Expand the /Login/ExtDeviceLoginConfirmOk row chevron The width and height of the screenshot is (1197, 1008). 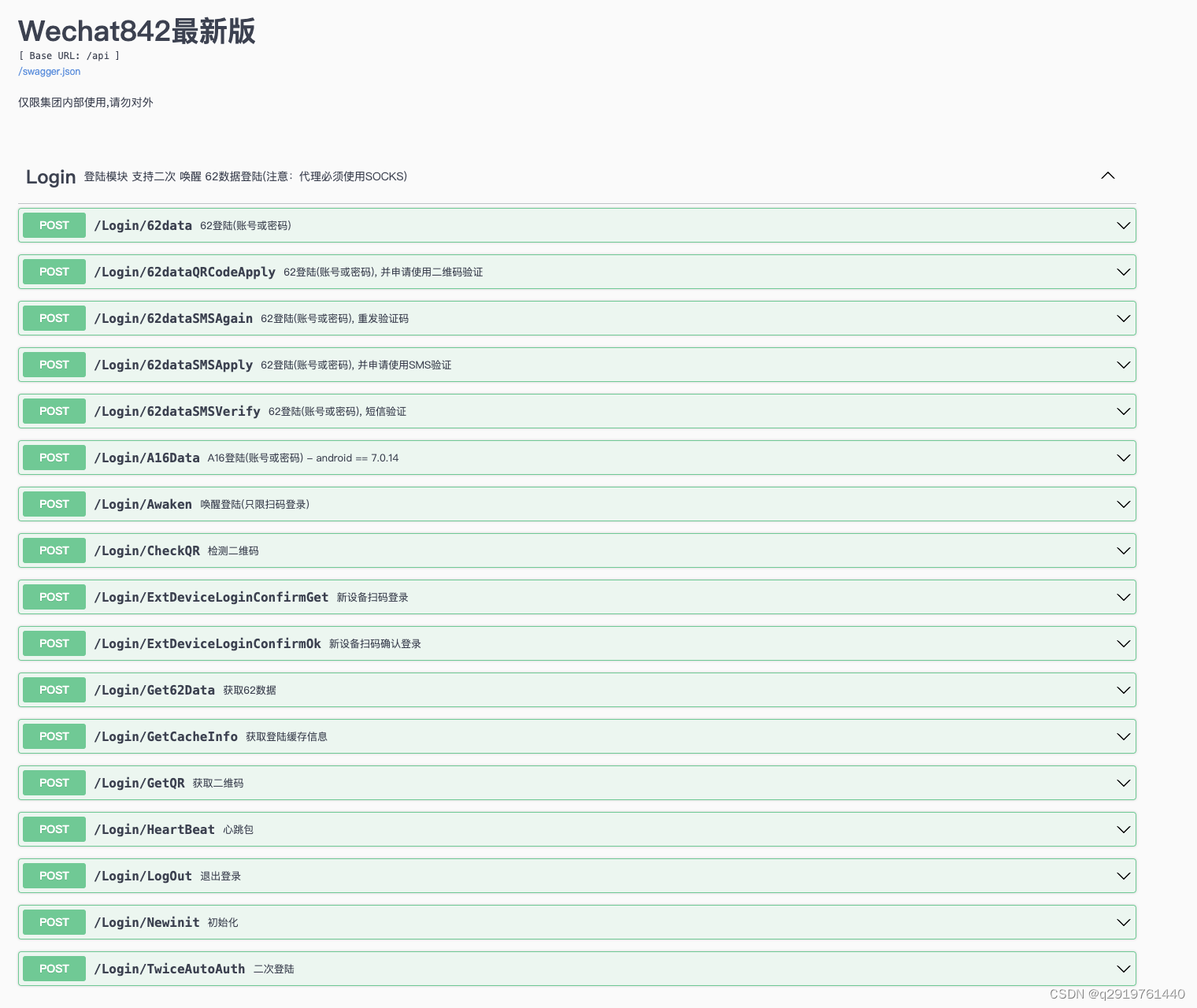[x=1124, y=643]
